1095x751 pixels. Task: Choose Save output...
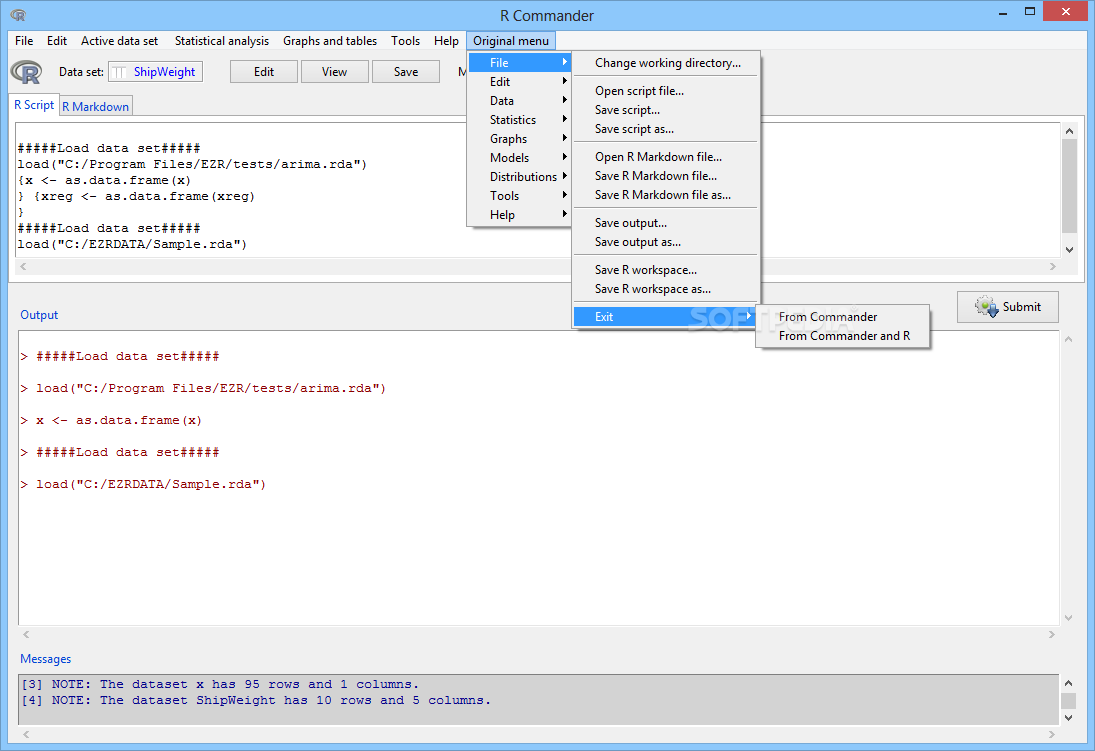(666, 223)
